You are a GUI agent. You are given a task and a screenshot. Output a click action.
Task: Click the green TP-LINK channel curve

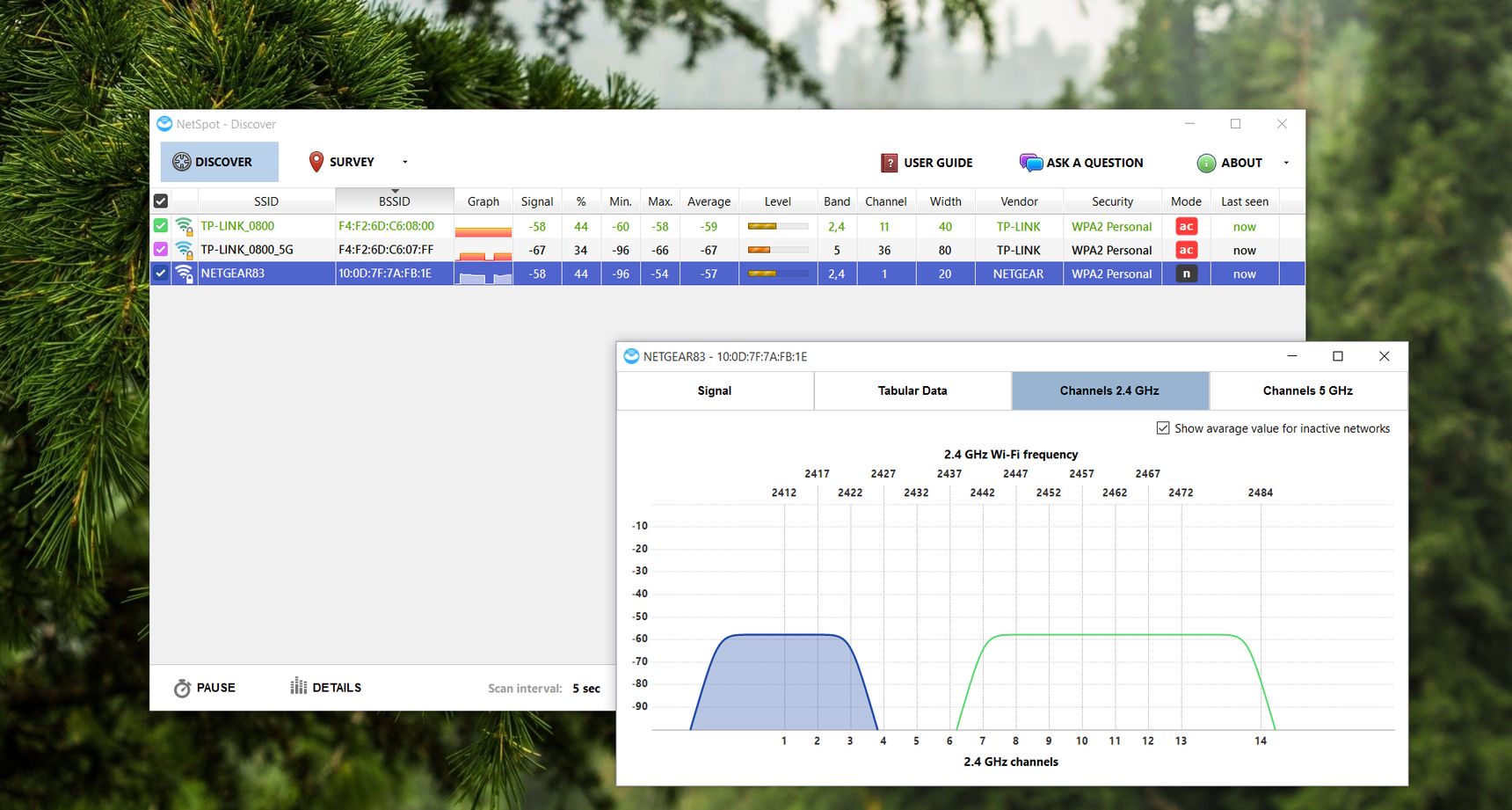point(1116,635)
